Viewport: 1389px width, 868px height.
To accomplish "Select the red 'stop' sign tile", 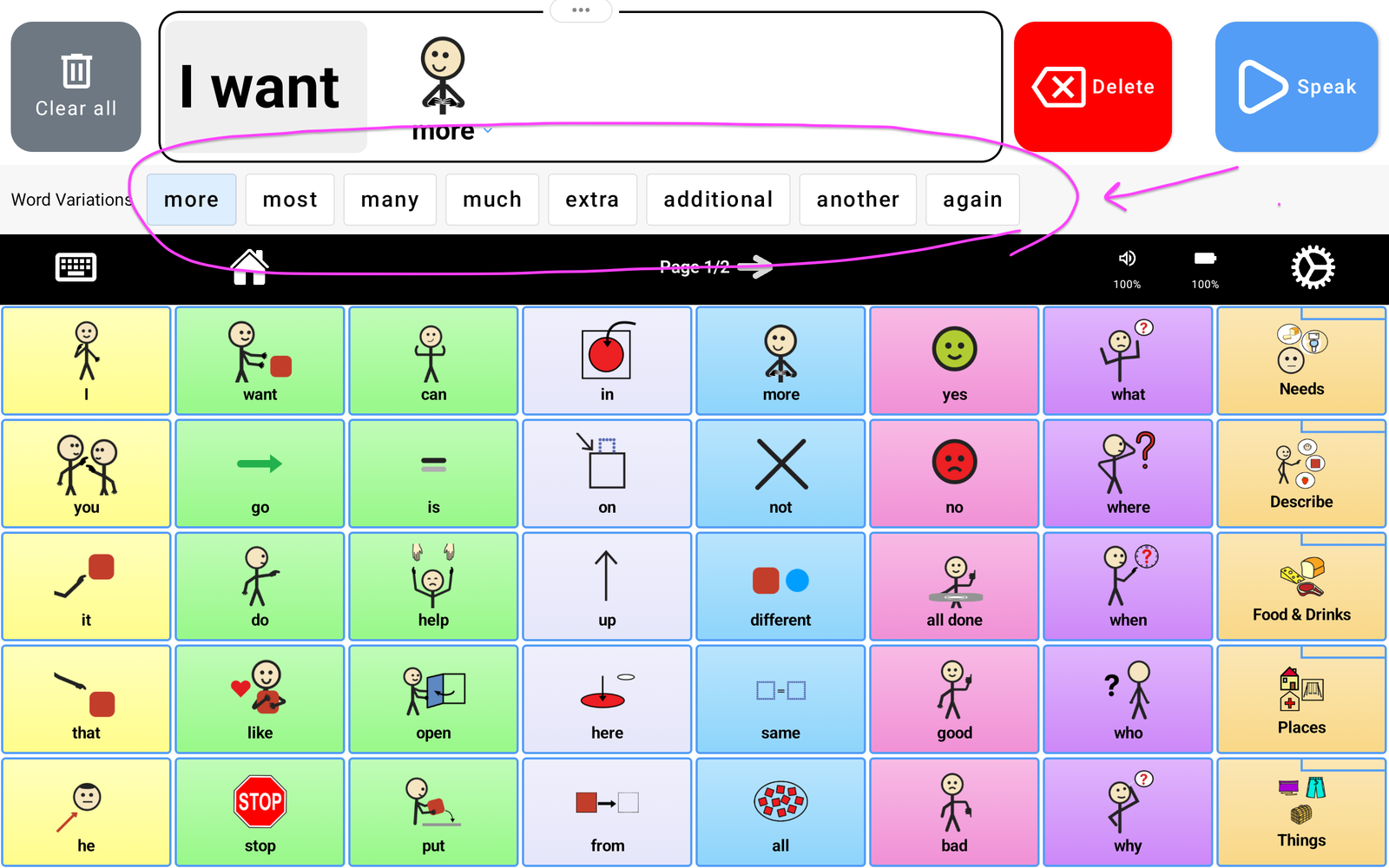I will pos(260,812).
